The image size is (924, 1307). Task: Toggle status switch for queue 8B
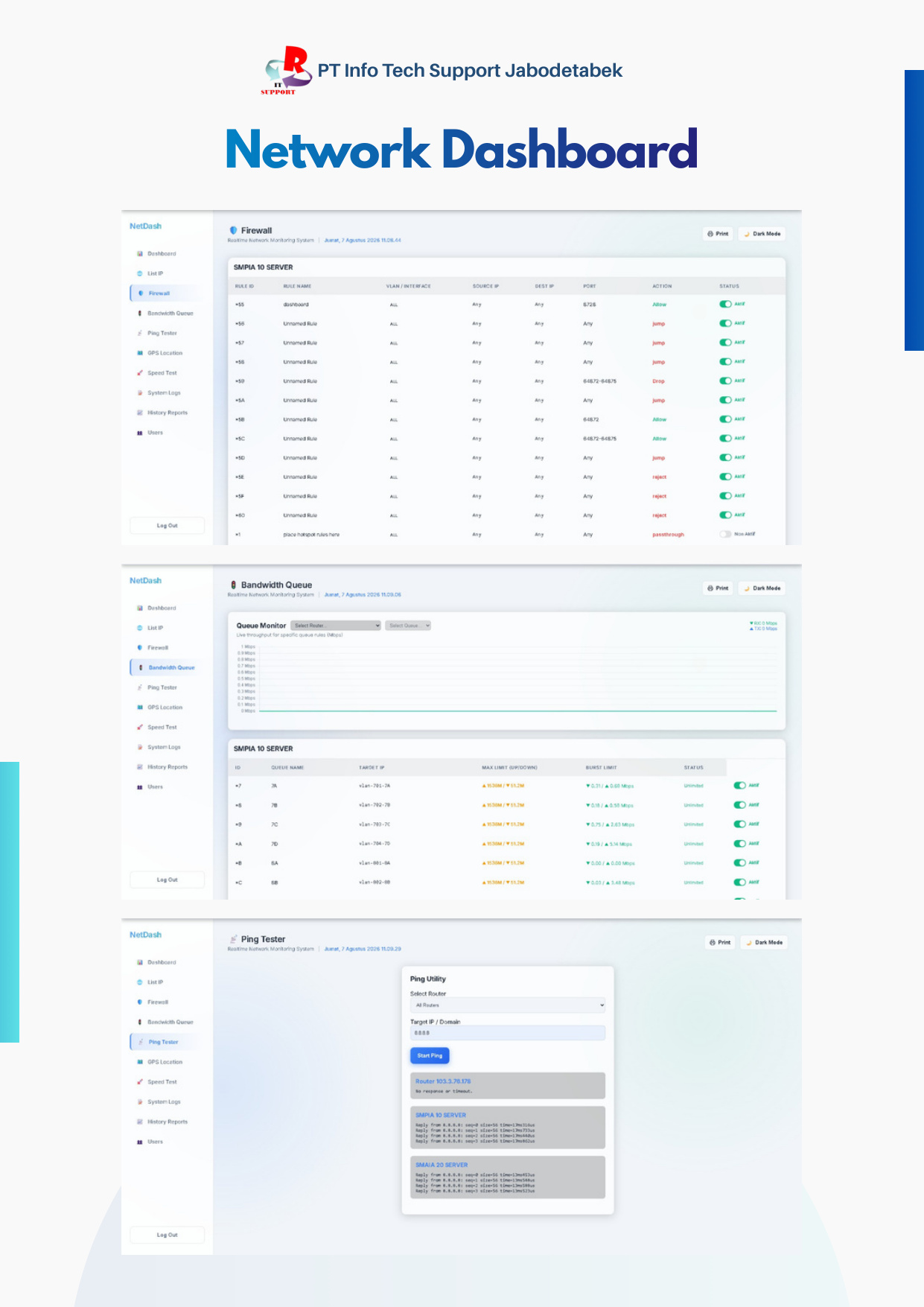tap(739, 883)
